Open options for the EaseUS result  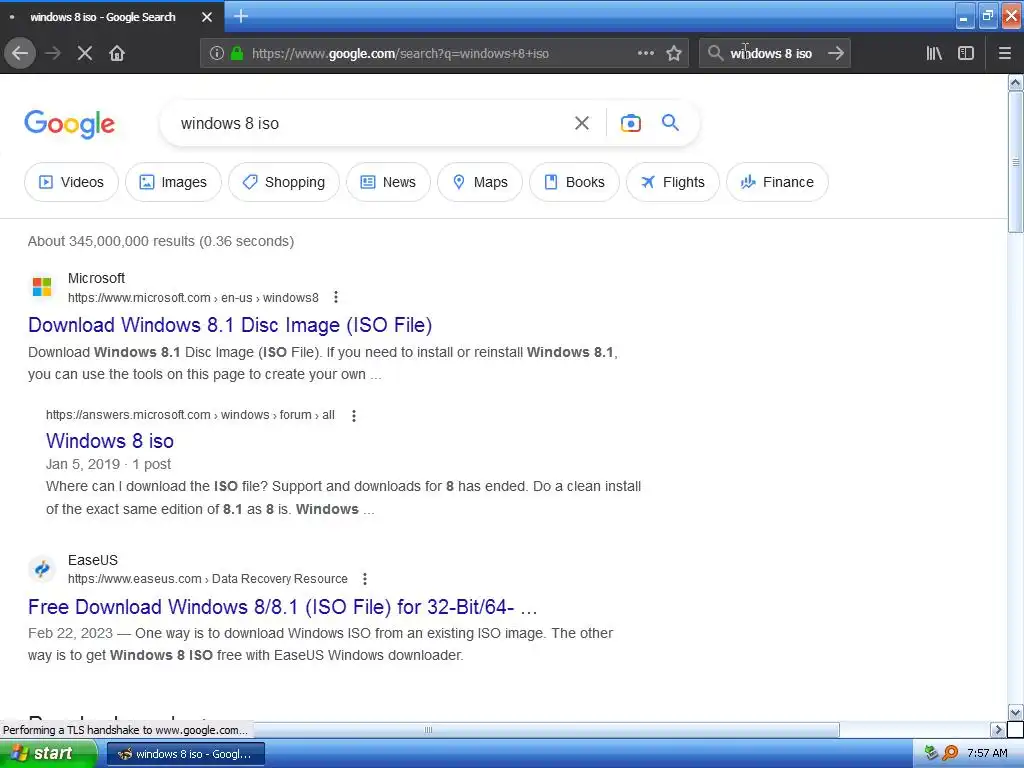365,579
